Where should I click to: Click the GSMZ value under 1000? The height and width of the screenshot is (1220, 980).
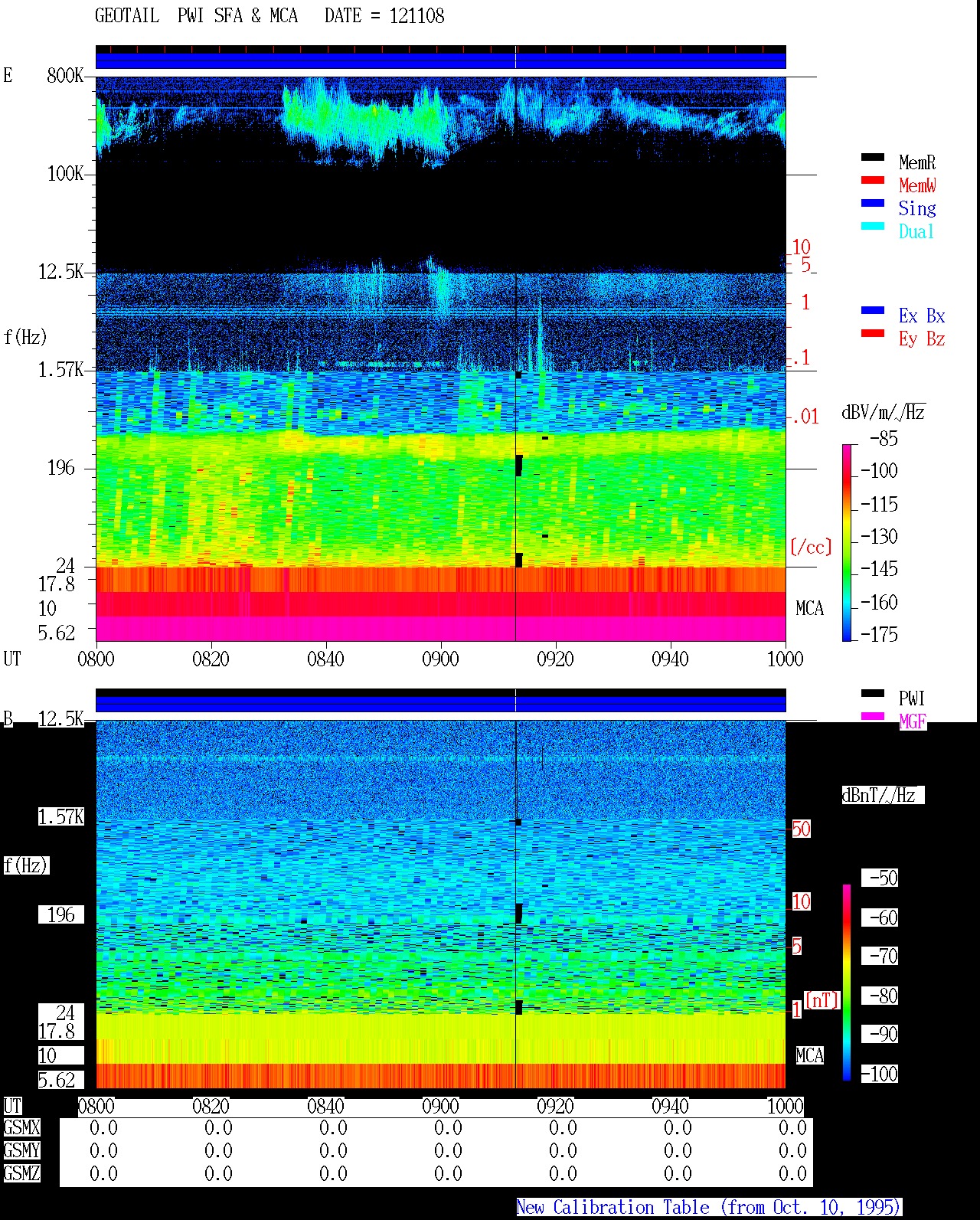[792, 1174]
